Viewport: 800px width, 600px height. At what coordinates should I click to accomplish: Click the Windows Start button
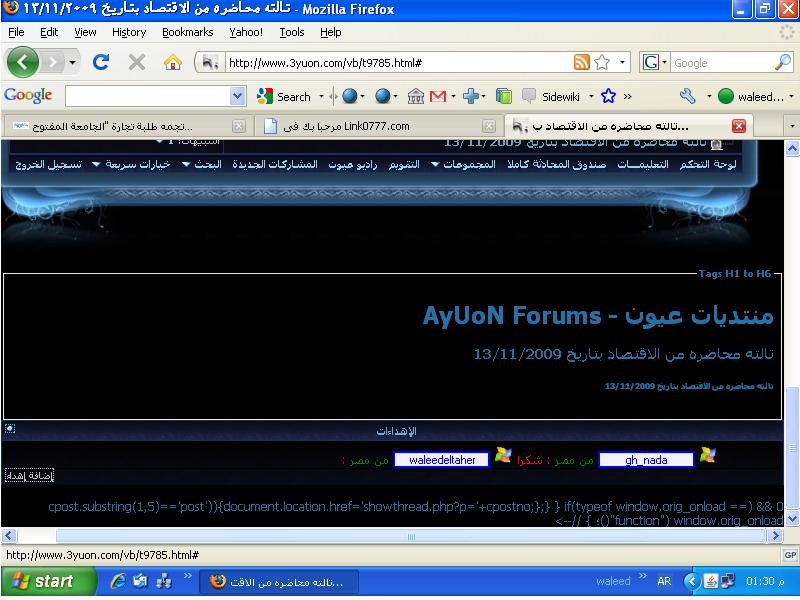point(42,581)
